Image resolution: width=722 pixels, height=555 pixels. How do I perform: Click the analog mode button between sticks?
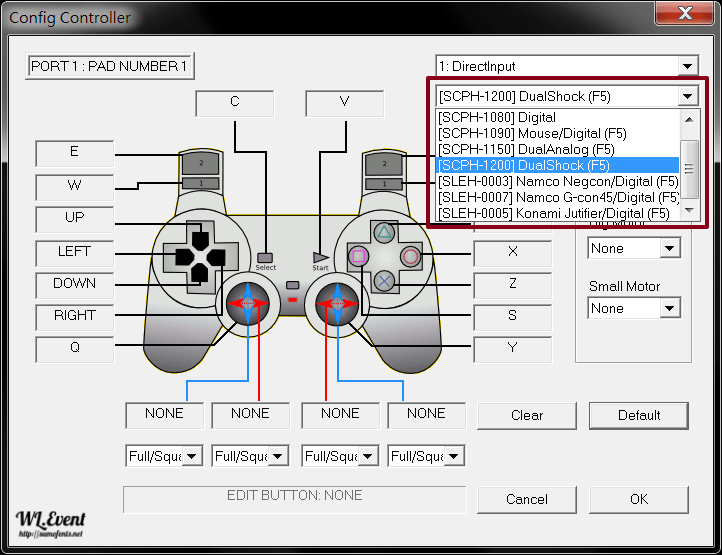pyautogui.click(x=292, y=285)
